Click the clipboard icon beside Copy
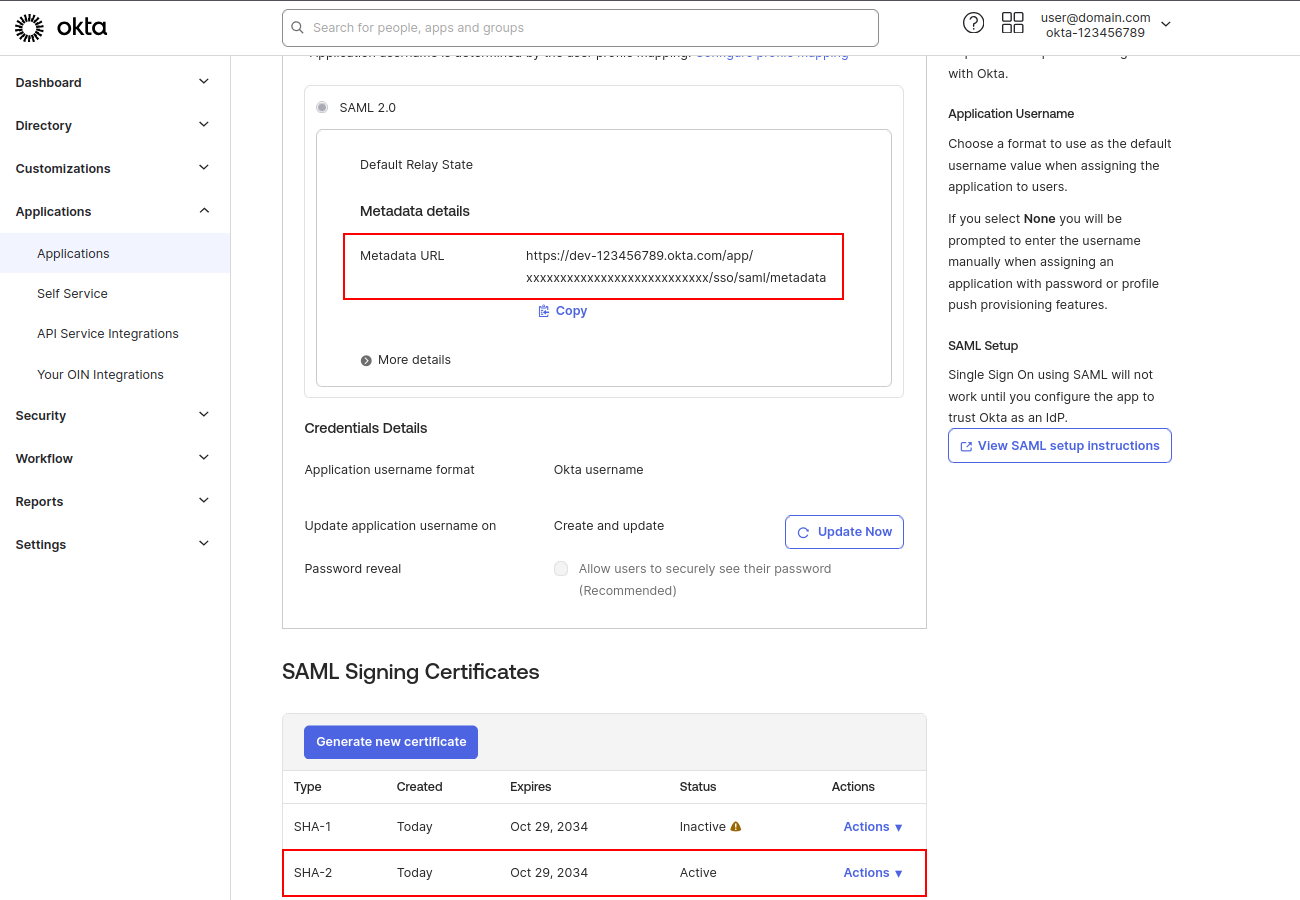Screen dimensions: 1300x900 [x=544, y=311]
